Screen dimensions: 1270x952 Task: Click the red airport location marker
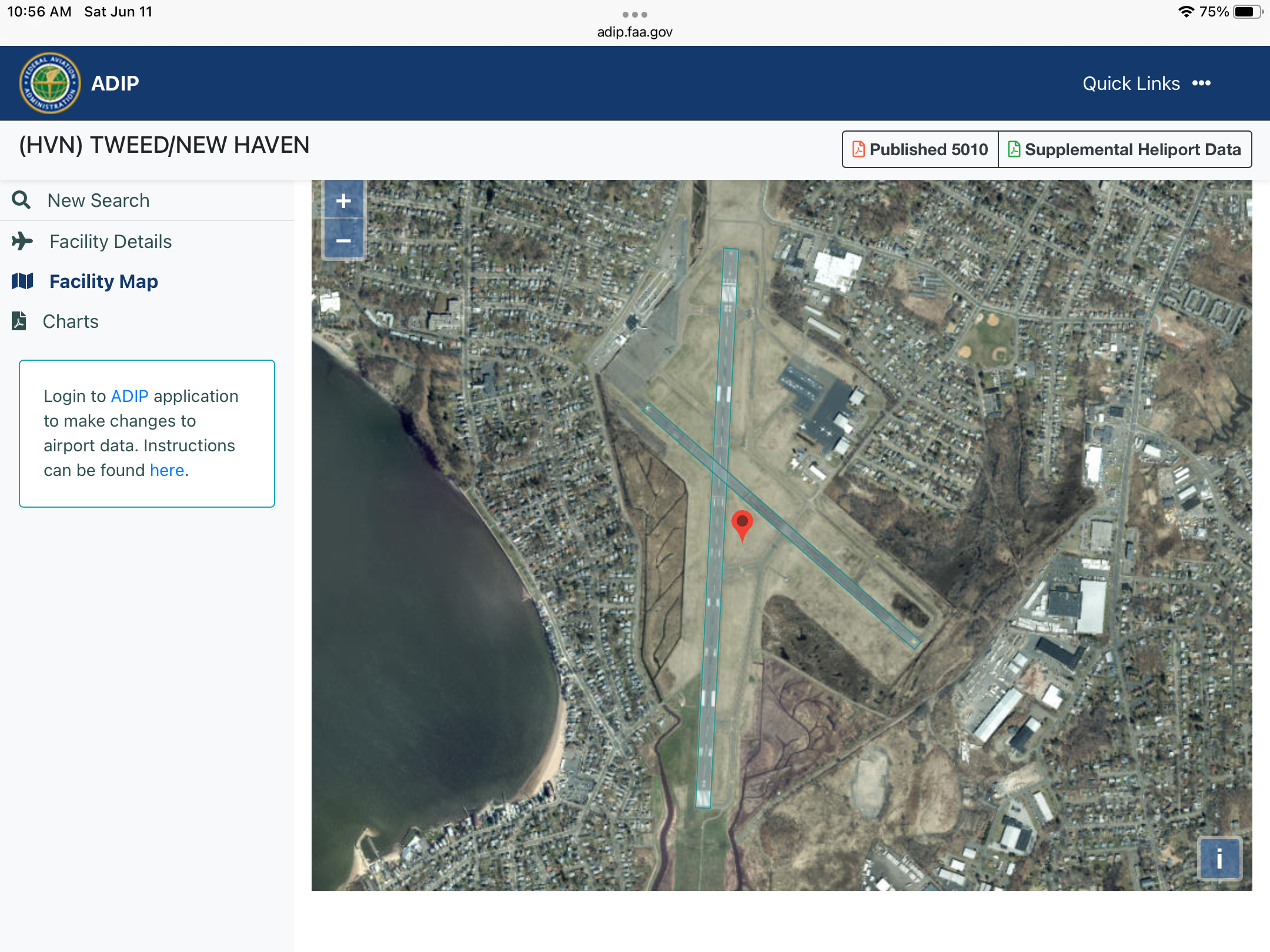[x=742, y=525]
